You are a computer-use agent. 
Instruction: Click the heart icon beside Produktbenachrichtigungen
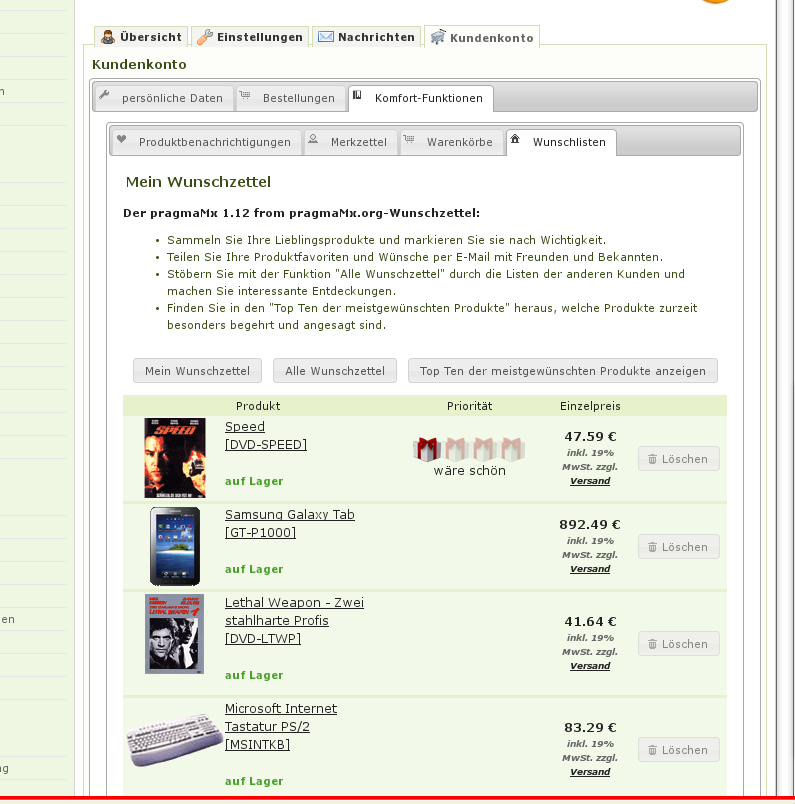pyautogui.click(x=122, y=141)
